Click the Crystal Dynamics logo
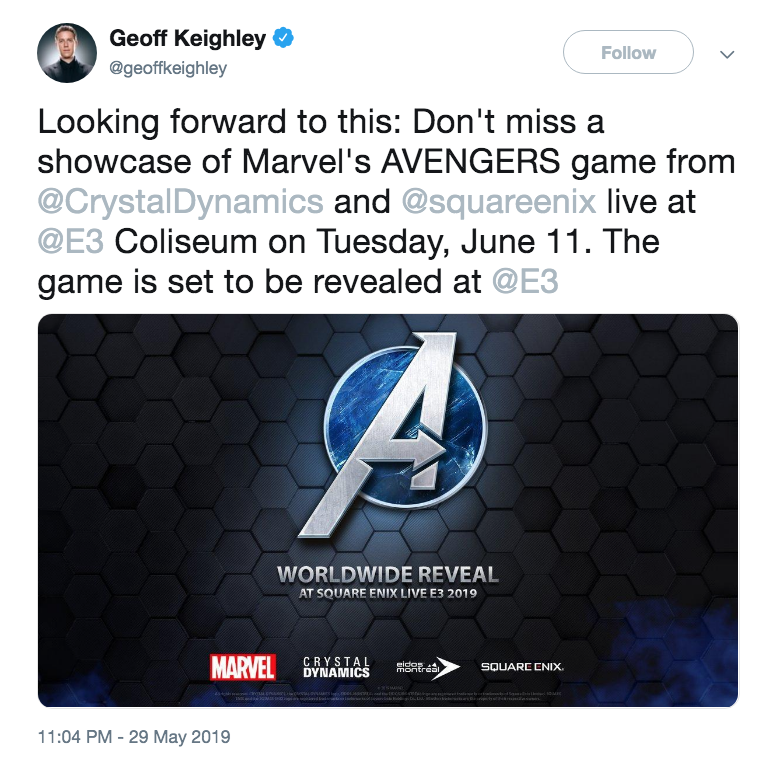 click(x=336, y=667)
